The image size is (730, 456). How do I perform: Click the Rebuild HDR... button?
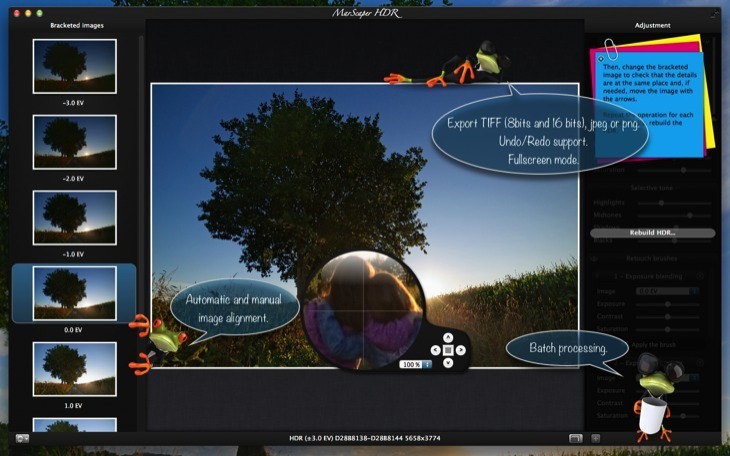(x=652, y=233)
